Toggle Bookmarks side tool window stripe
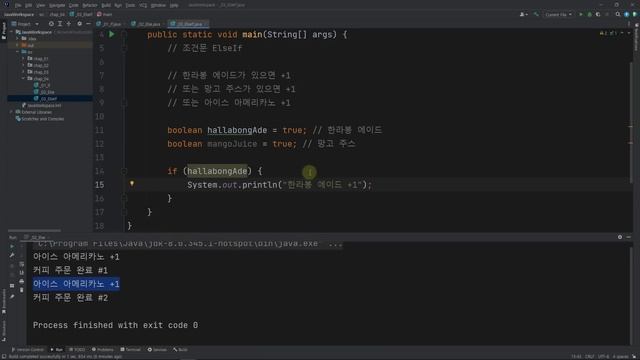The height and width of the screenshot is (360, 640). [4, 300]
